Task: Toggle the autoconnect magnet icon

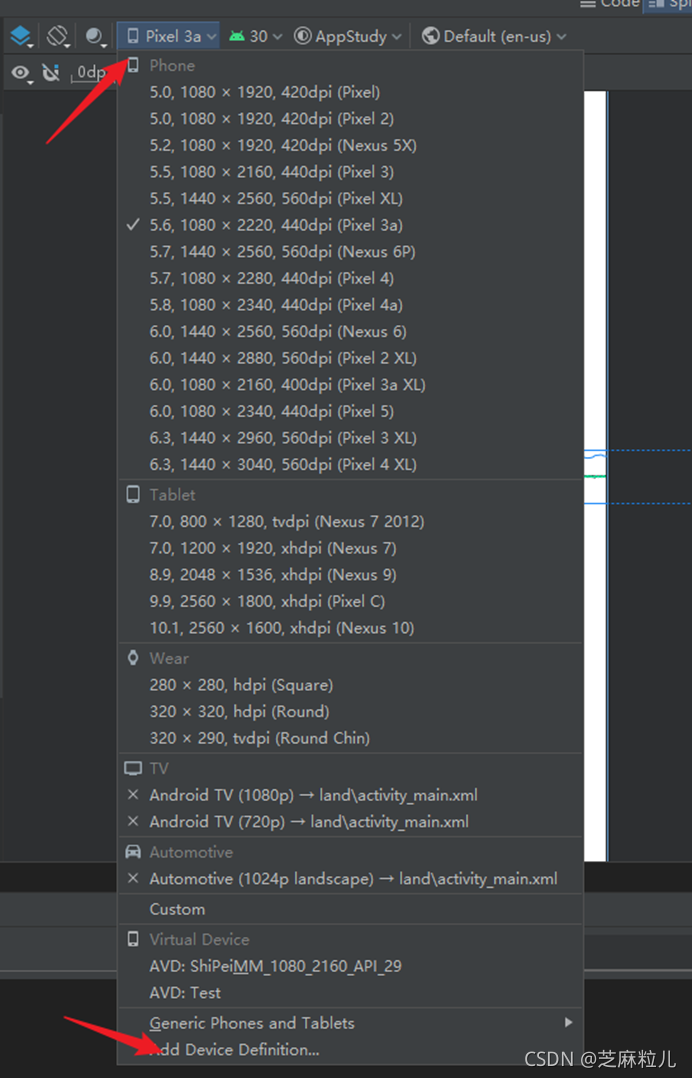Action: [51, 72]
